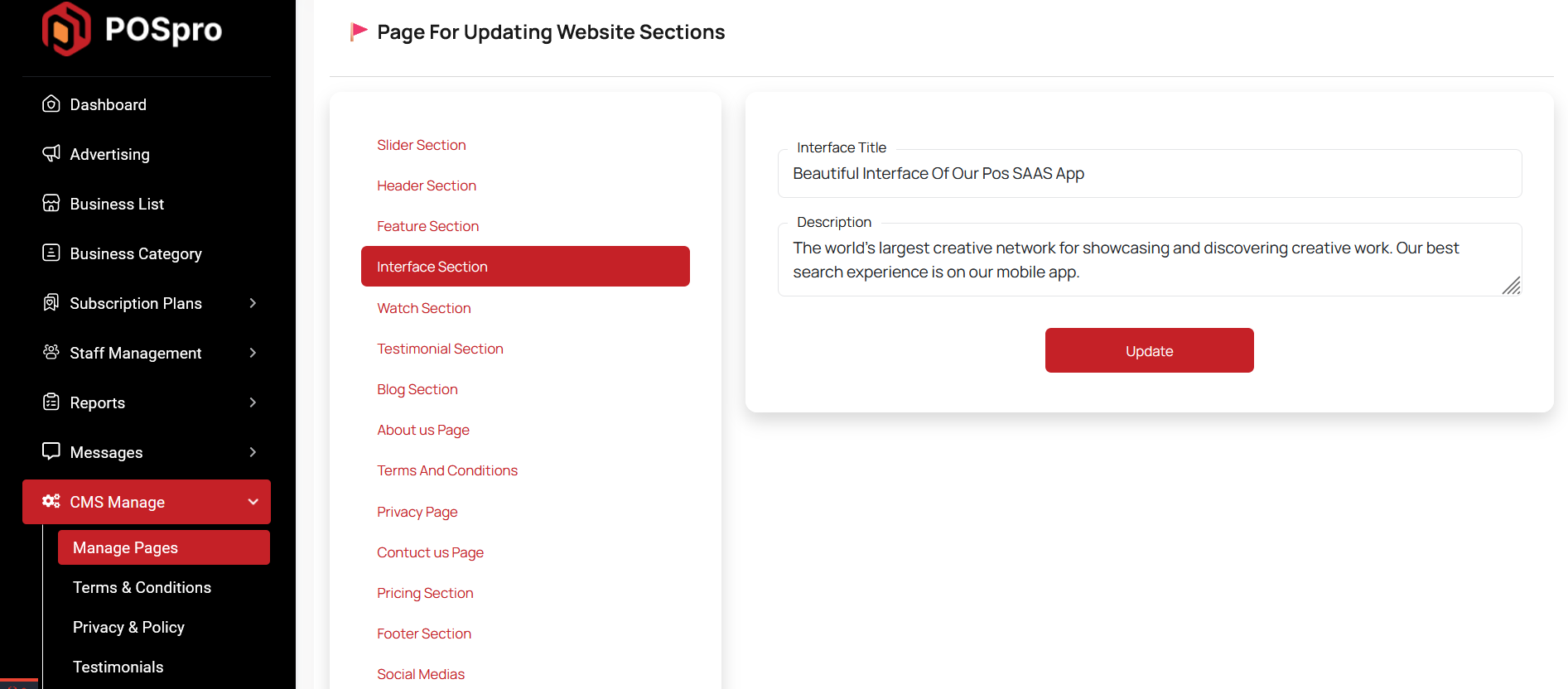
Task: Expand the Subscription Plans submenu arrow
Action: (x=253, y=303)
